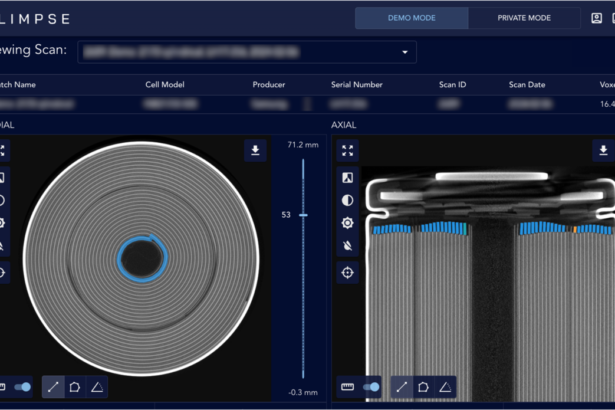Open Producer options menu dots

click(306, 104)
